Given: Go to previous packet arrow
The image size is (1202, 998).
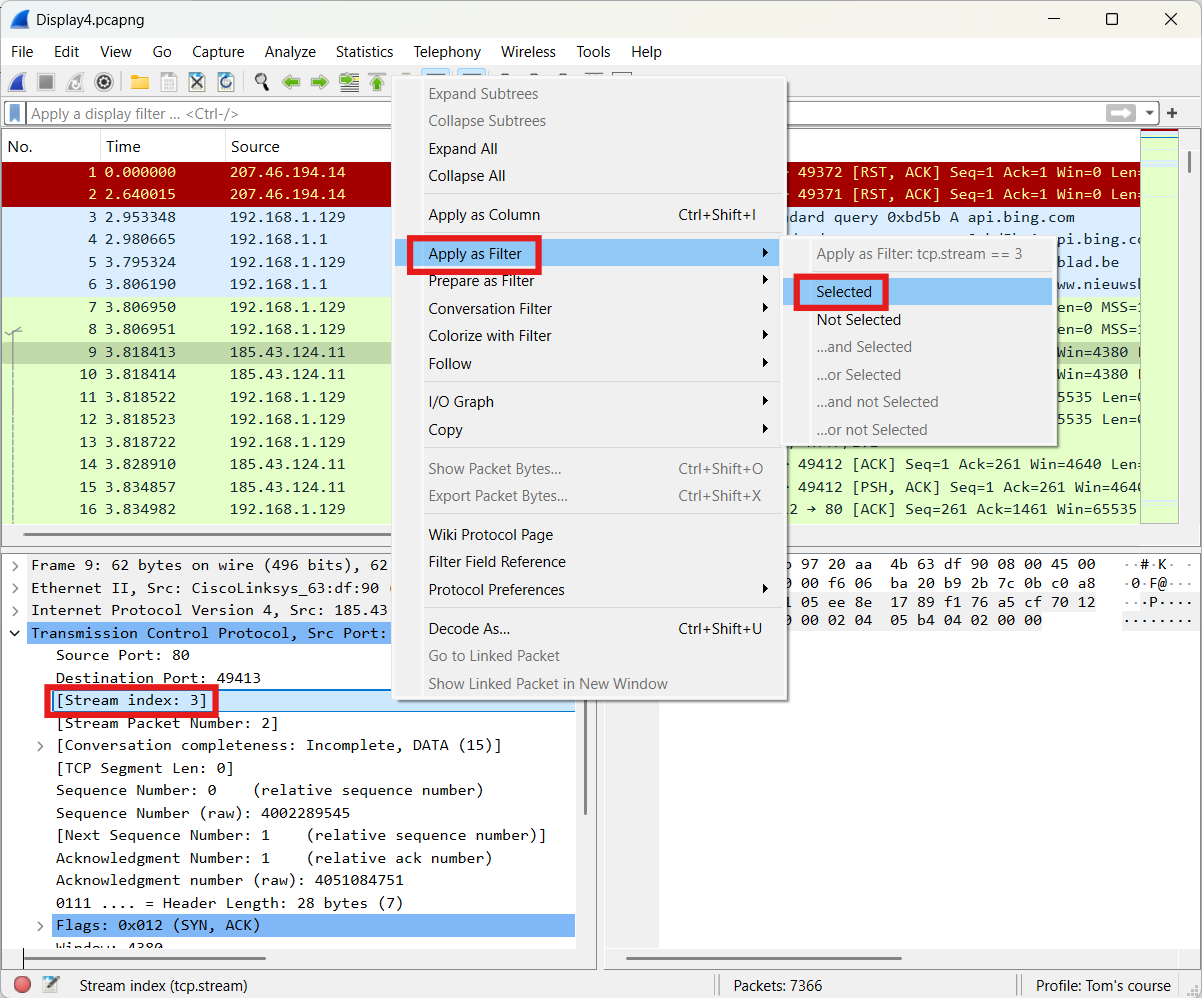Looking at the screenshot, I should 291,82.
